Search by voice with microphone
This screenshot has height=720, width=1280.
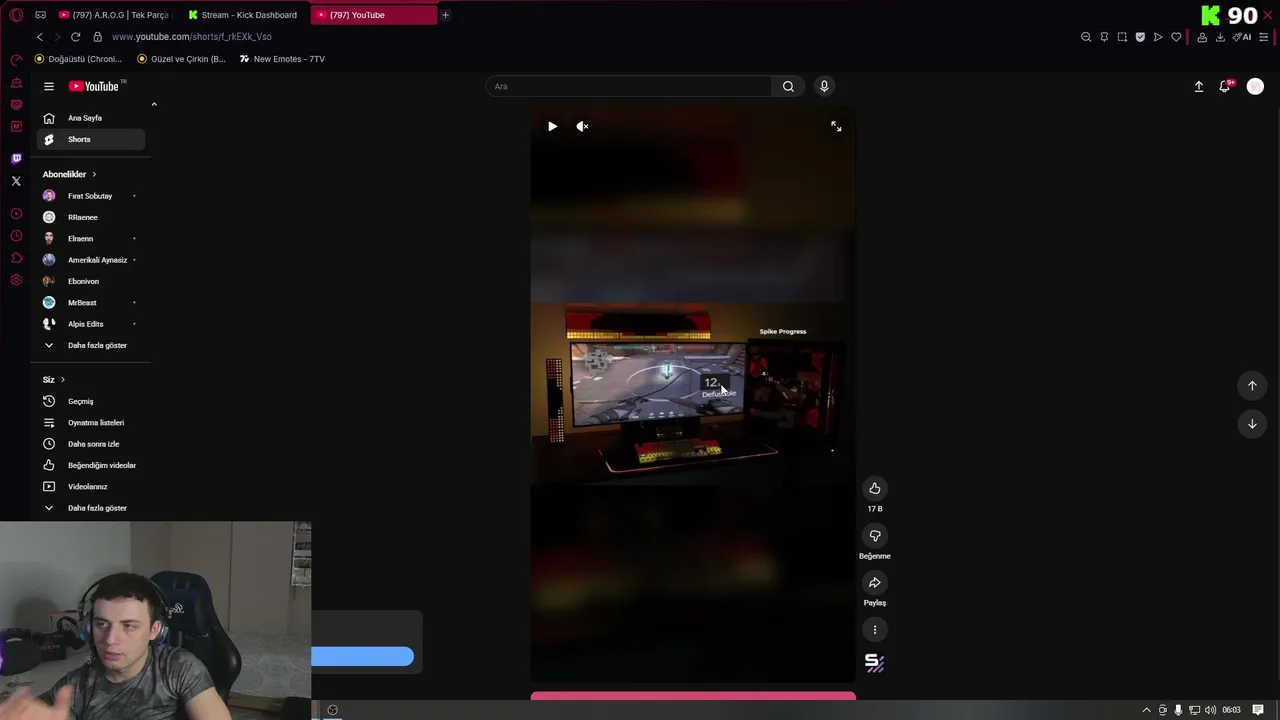click(x=824, y=86)
